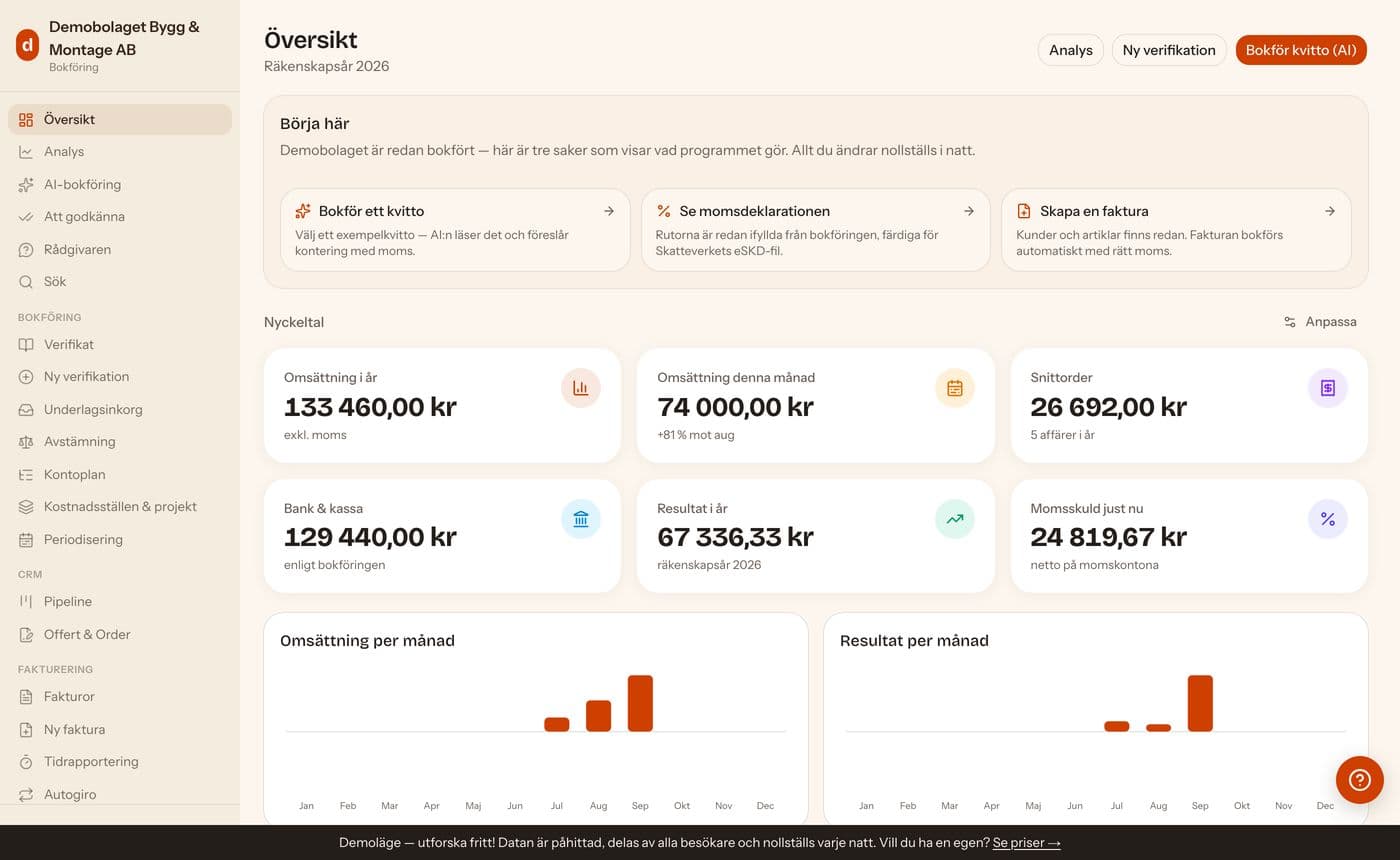
Task: Open Översikt in the sidebar
Action: pyautogui.click(x=120, y=119)
